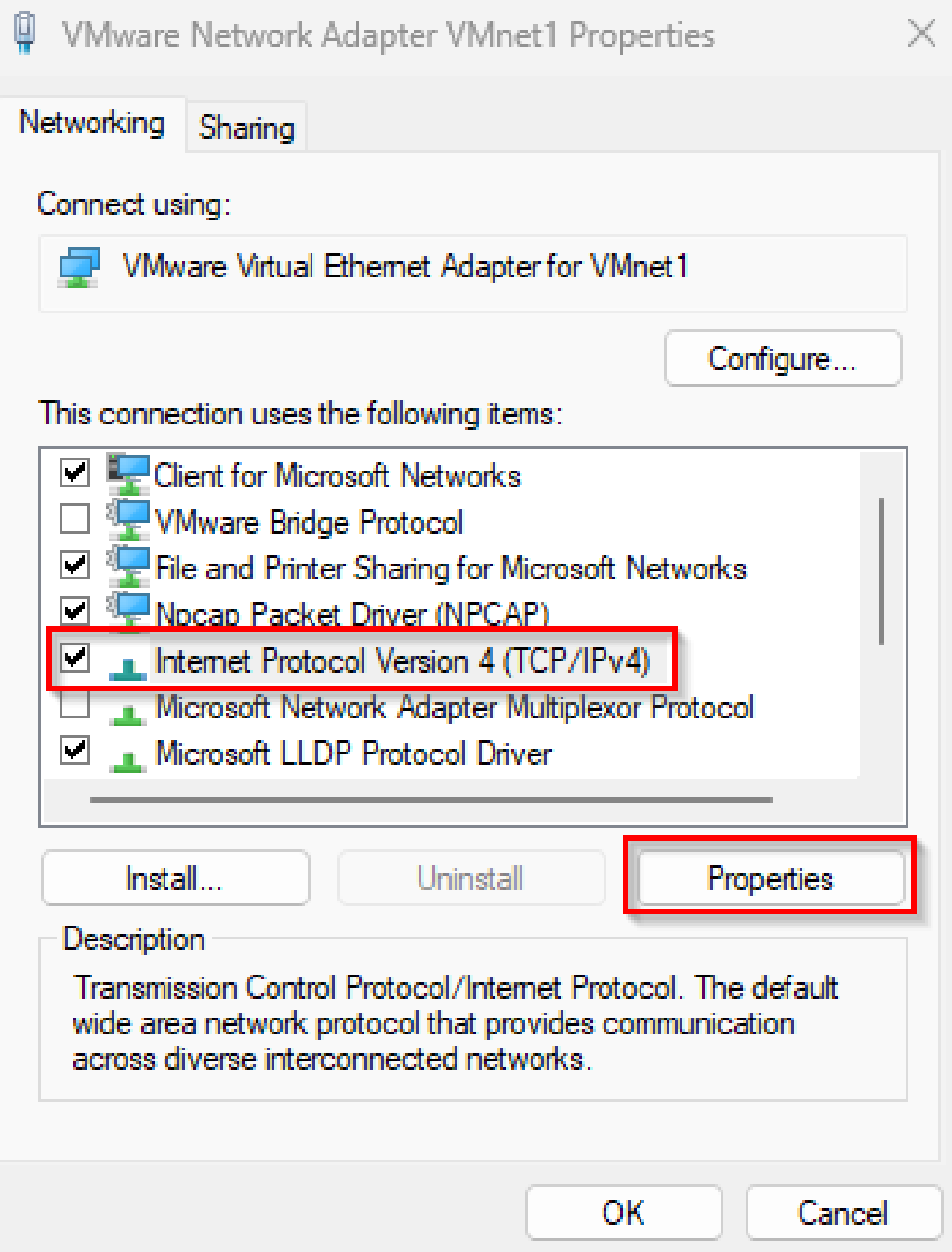
Task: Uncheck Client for Microsoft Networks
Action: [x=74, y=473]
